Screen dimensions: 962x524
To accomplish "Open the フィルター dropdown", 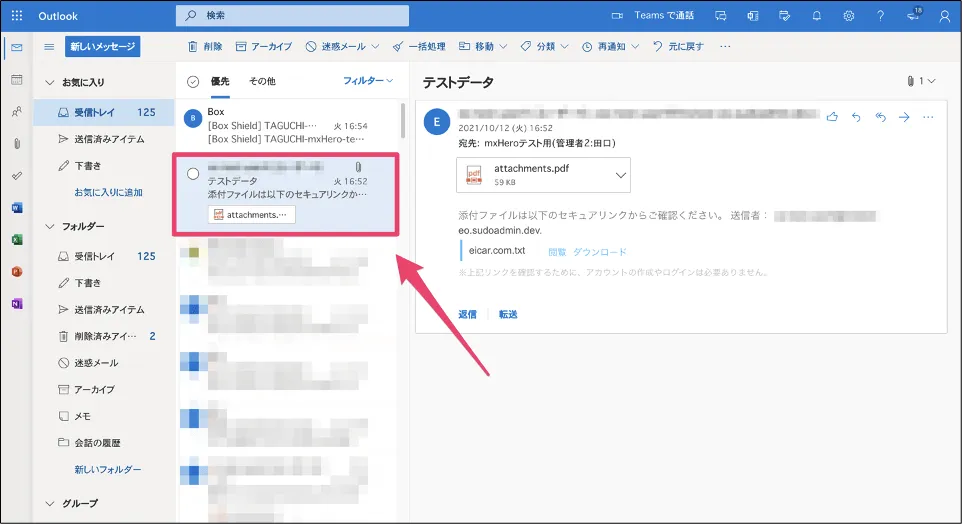I will (368, 81).
